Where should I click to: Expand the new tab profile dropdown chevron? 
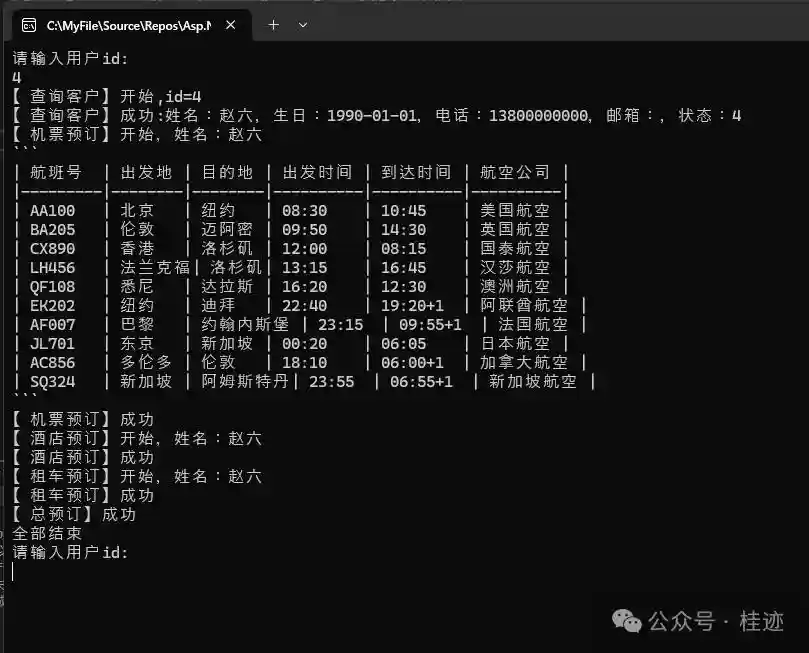[303, 24]
